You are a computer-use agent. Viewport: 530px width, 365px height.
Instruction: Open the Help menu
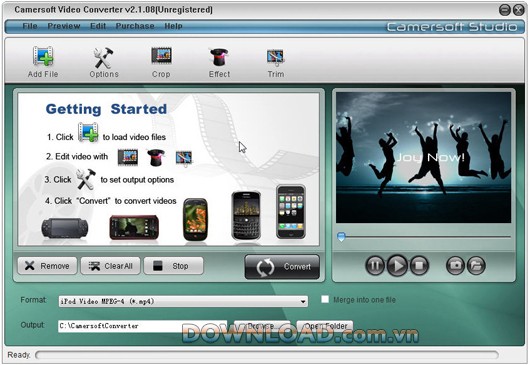tap(173, 26)
